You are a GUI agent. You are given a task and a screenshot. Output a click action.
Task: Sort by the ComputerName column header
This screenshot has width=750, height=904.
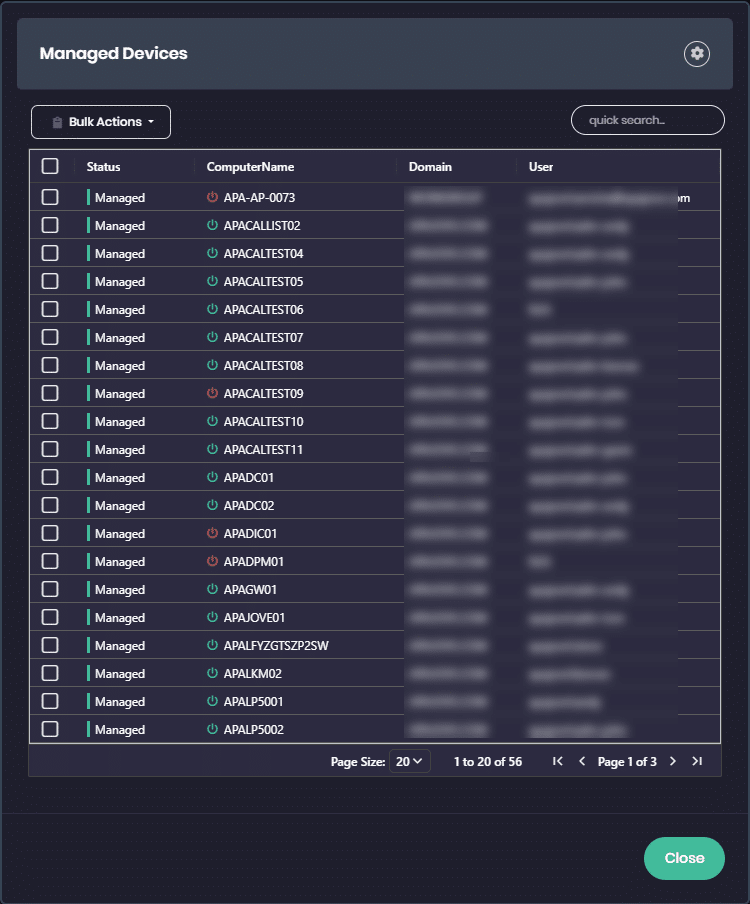[x=250, y=167]
